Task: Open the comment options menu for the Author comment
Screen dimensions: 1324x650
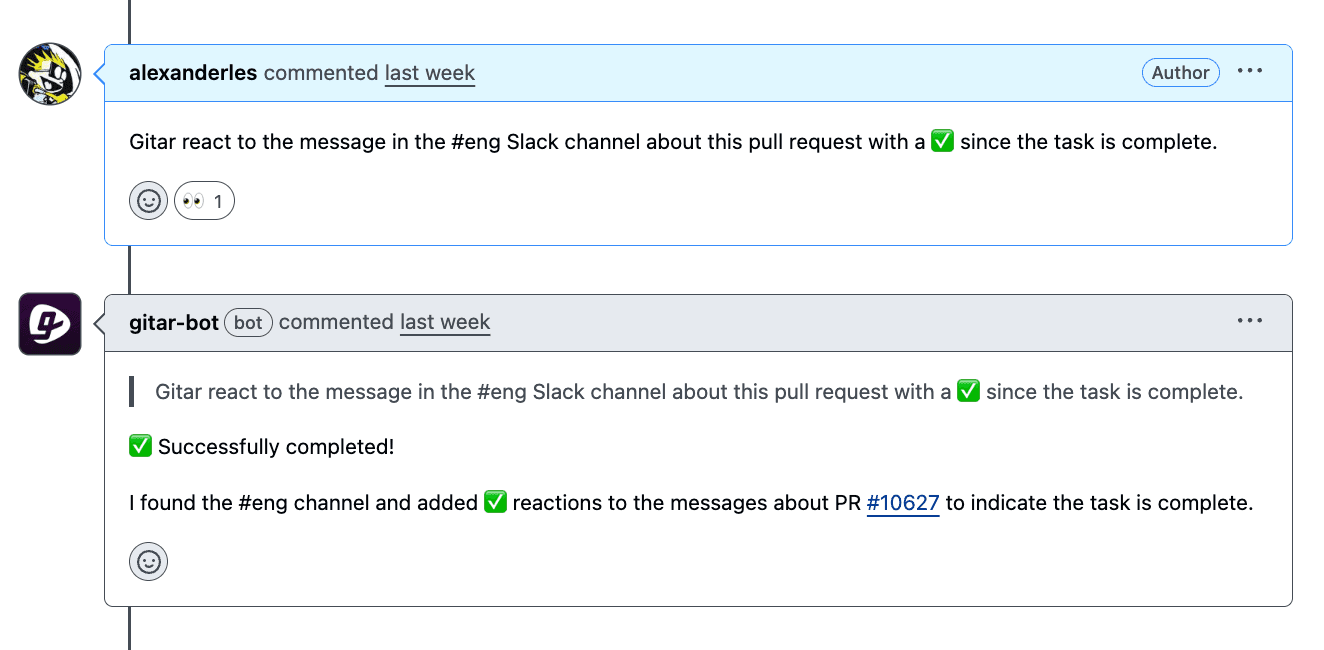Action: [1250, 72]
